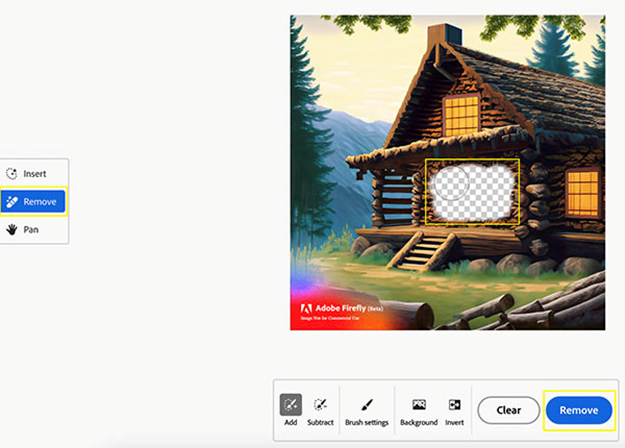Click the lit window on the cabin's right wall
Image resolution: width=625 pixels, height=448 pixels.
(583, 193)
